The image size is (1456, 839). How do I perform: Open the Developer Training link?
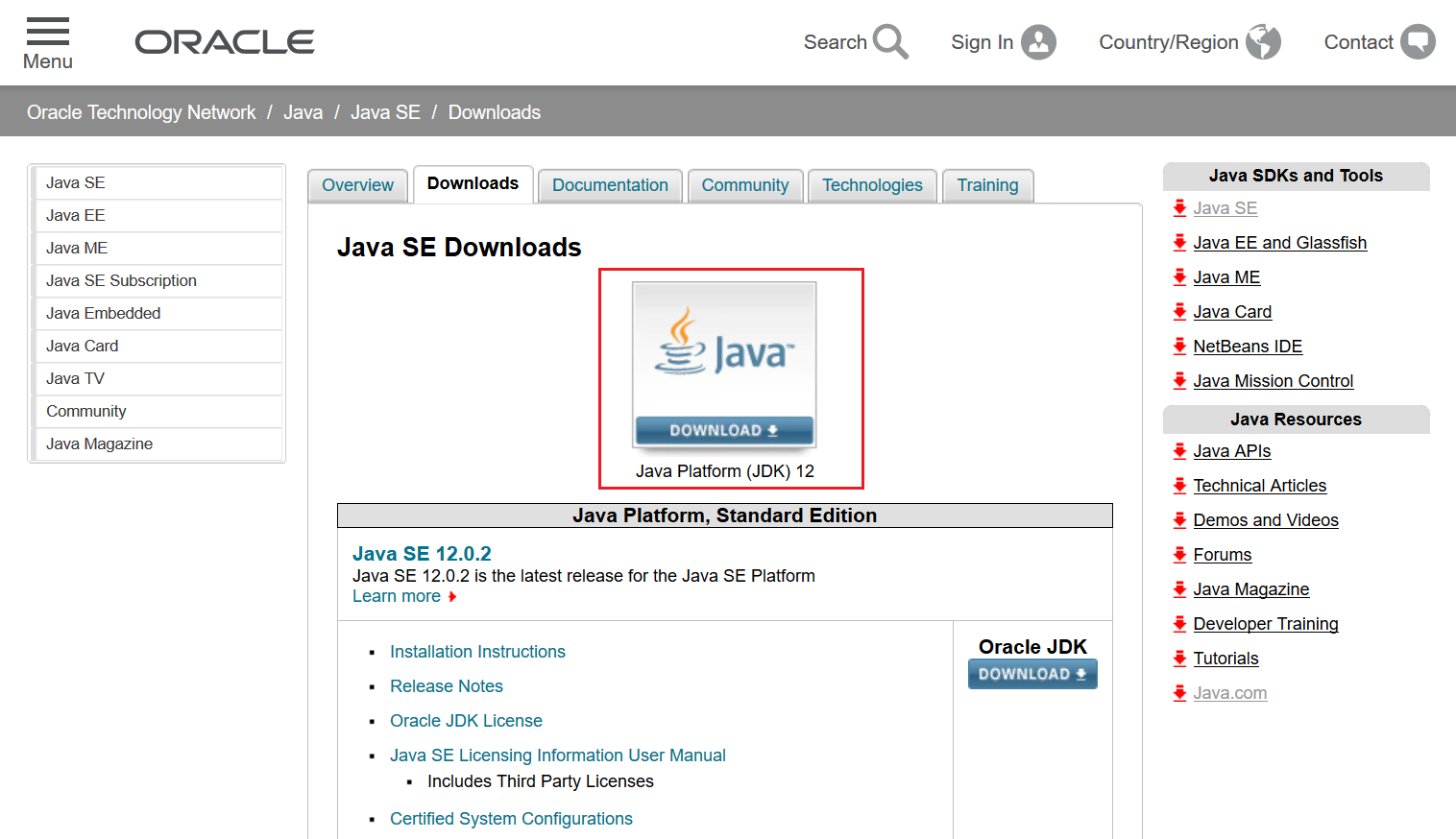click(x=1266, y=624)
